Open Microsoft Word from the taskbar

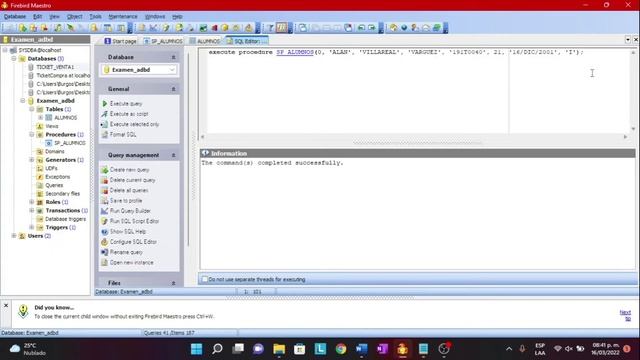click(x=361, y=349)
